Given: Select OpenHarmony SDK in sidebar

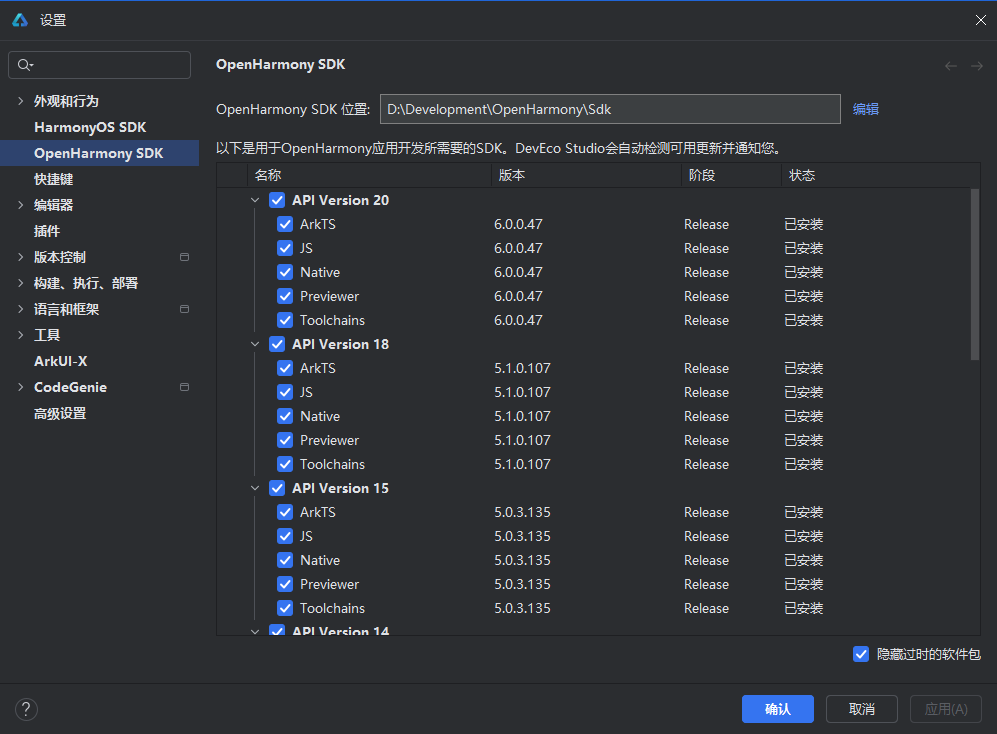Looking at the screenshot, I should pyautogui.click(x=99, y=153).
